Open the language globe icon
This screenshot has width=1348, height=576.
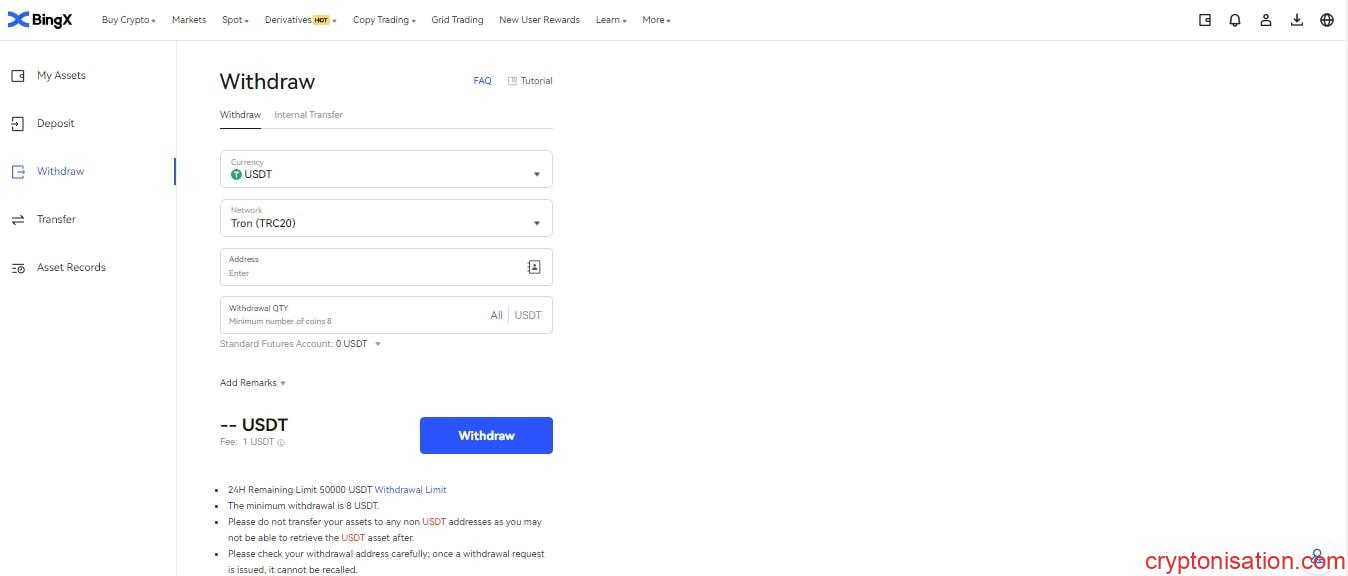(1327, 20)
